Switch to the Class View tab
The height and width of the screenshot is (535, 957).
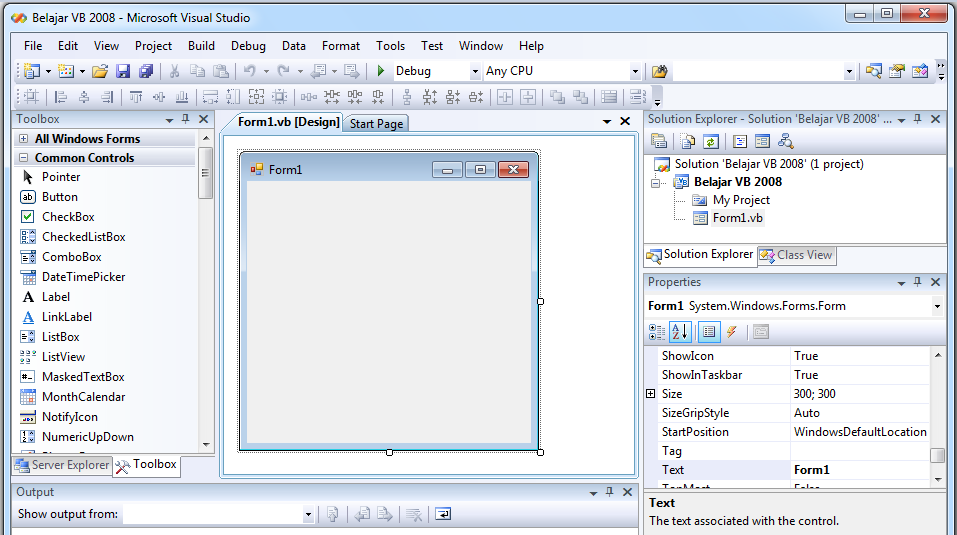pyautogui.click(x=796, y=255)
